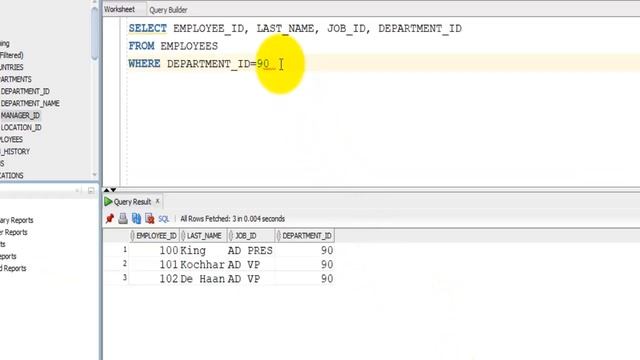The height and width of the screenshot is (360, 640).
Task: Click JOB_ID in the SELECT column list
Action: tap(347, 29)
